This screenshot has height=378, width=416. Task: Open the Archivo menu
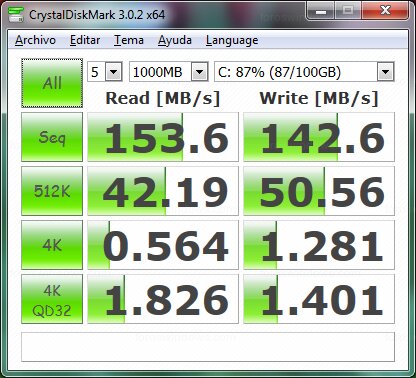point(35,40)
